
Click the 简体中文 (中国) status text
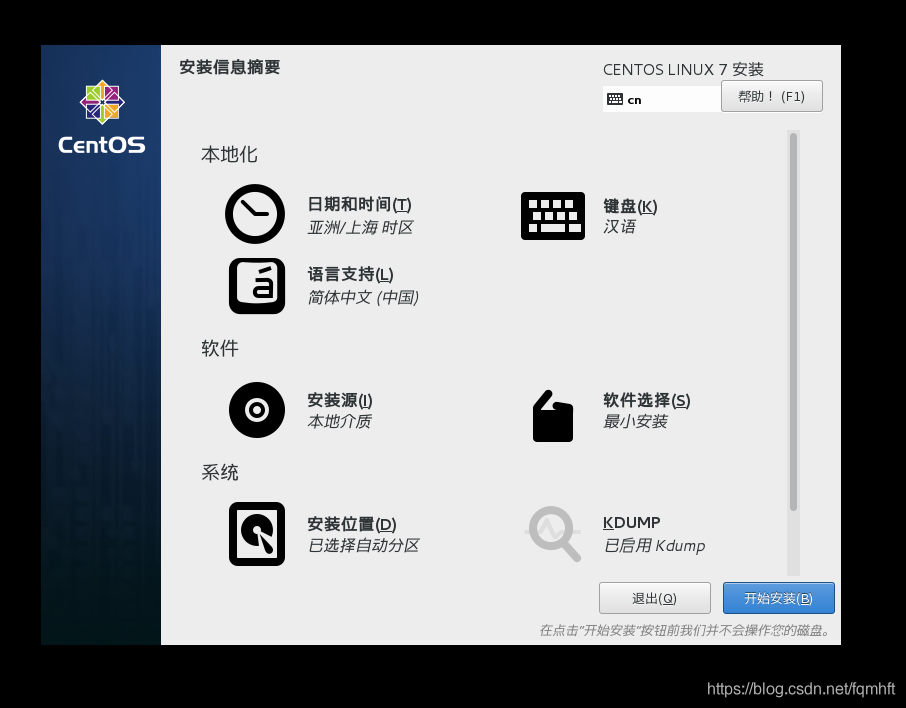click(363, 298)
